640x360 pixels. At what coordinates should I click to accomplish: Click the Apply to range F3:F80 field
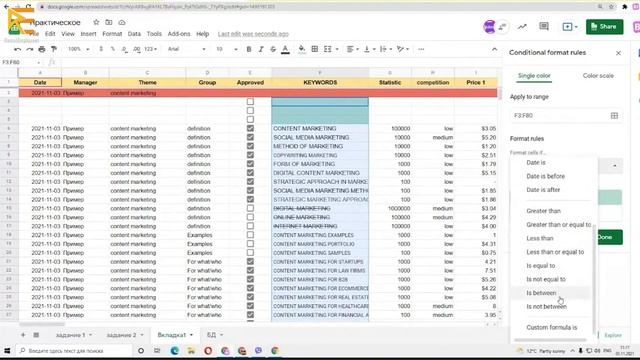click(566, 116)
